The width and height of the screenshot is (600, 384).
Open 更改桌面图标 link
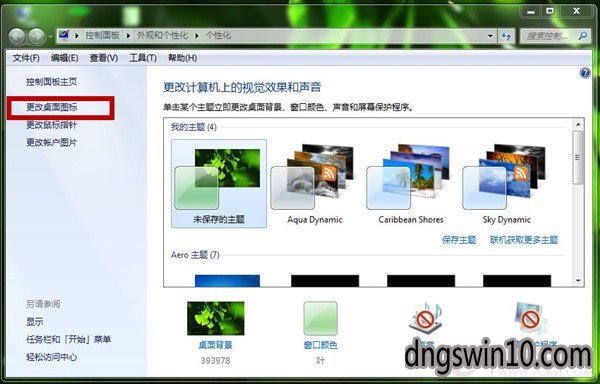(51, 107)
